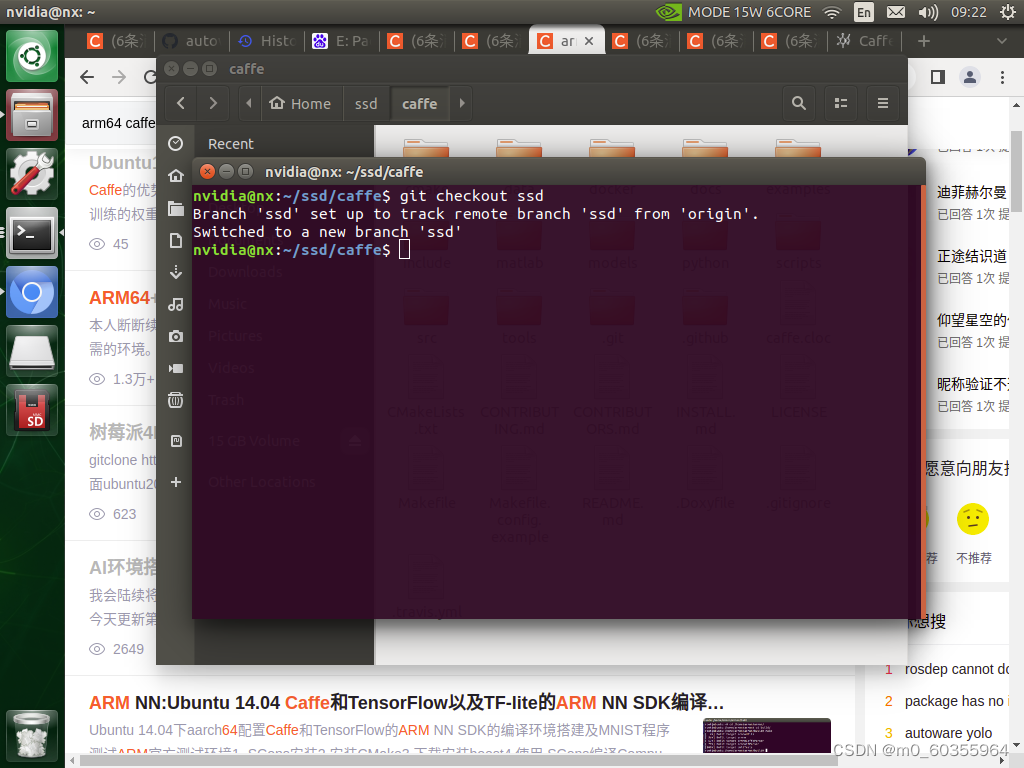
Task: Show earlier path segments arrow
Action: [249, 103]
